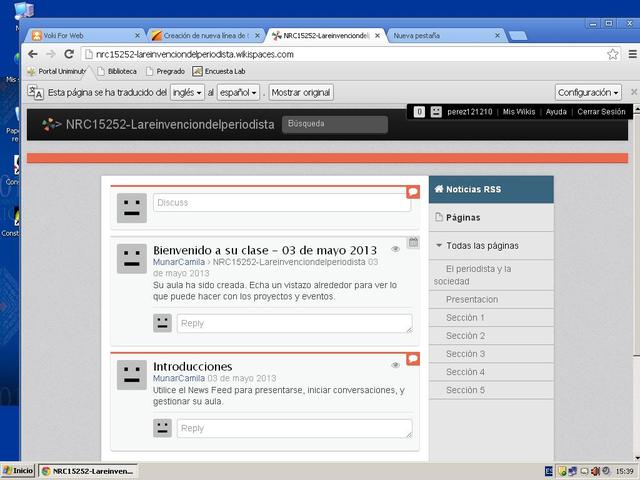This screenshot has height=480, width=640.
Task: Click Ayuda link
Action: click(x=556, y=112)
